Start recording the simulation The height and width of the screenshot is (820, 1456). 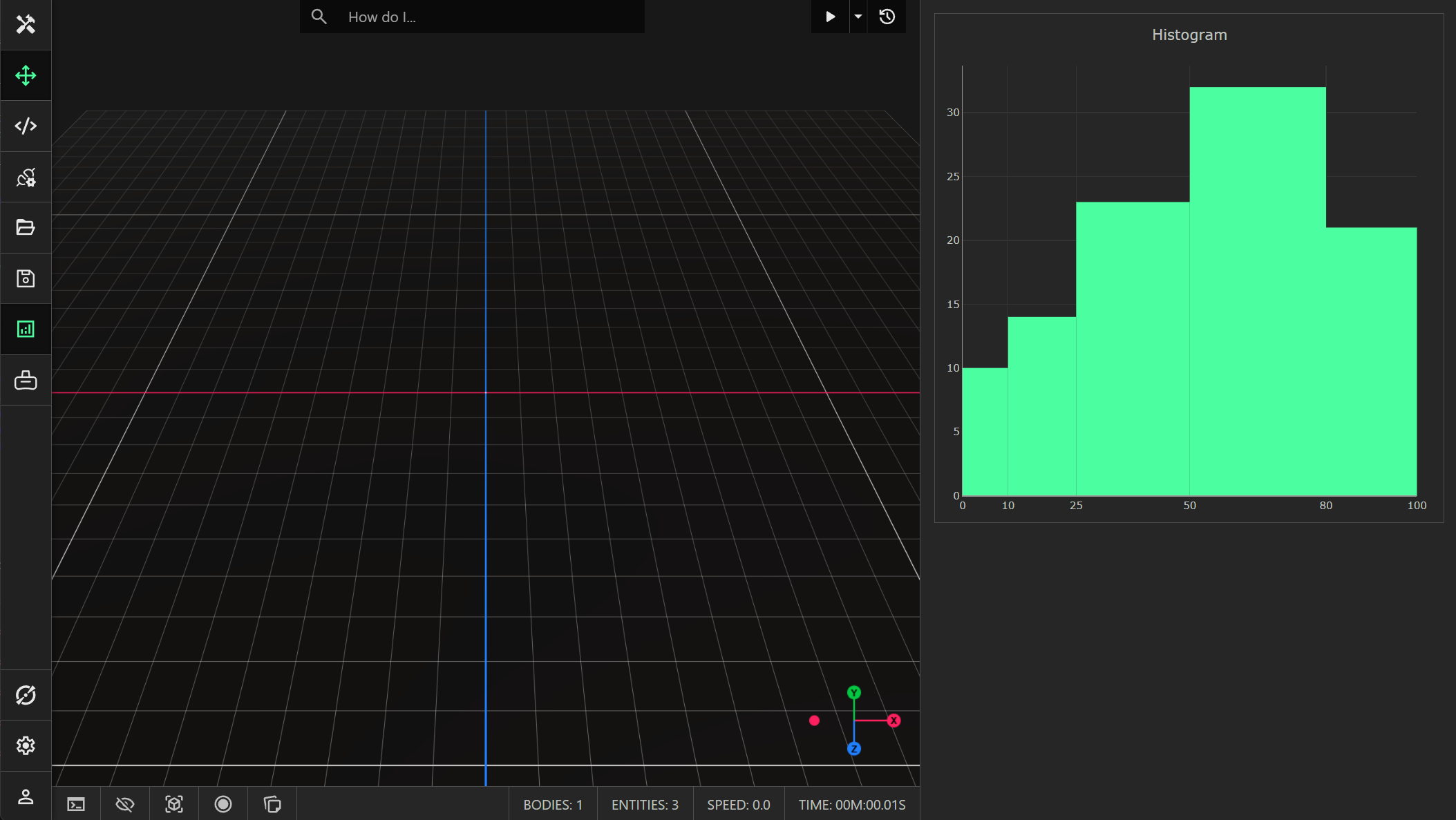pyautogui.click(x=223, y=804)
